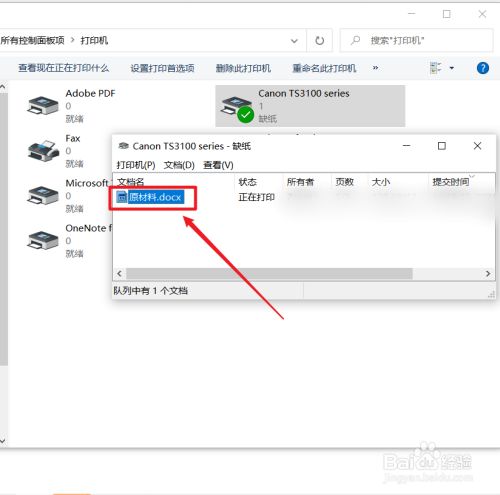Select the Microsoft printer icon
This screenshot has height=495, width=500.
pos(43,195)
